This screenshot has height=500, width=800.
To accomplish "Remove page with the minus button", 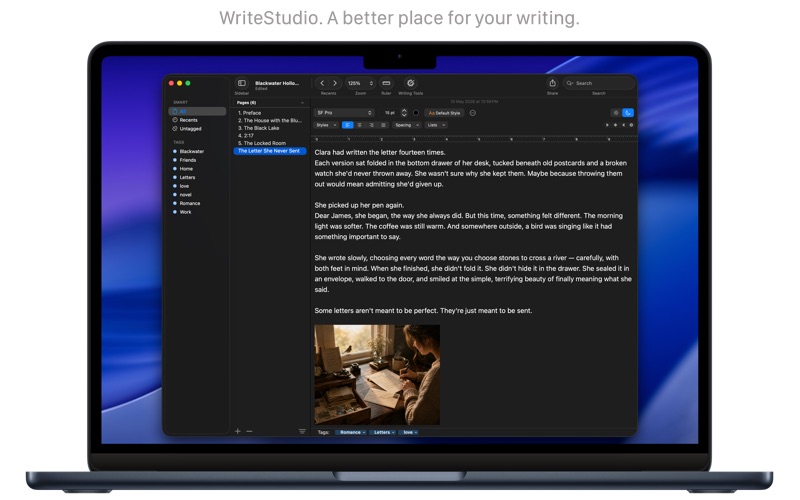I will (249, 431).
